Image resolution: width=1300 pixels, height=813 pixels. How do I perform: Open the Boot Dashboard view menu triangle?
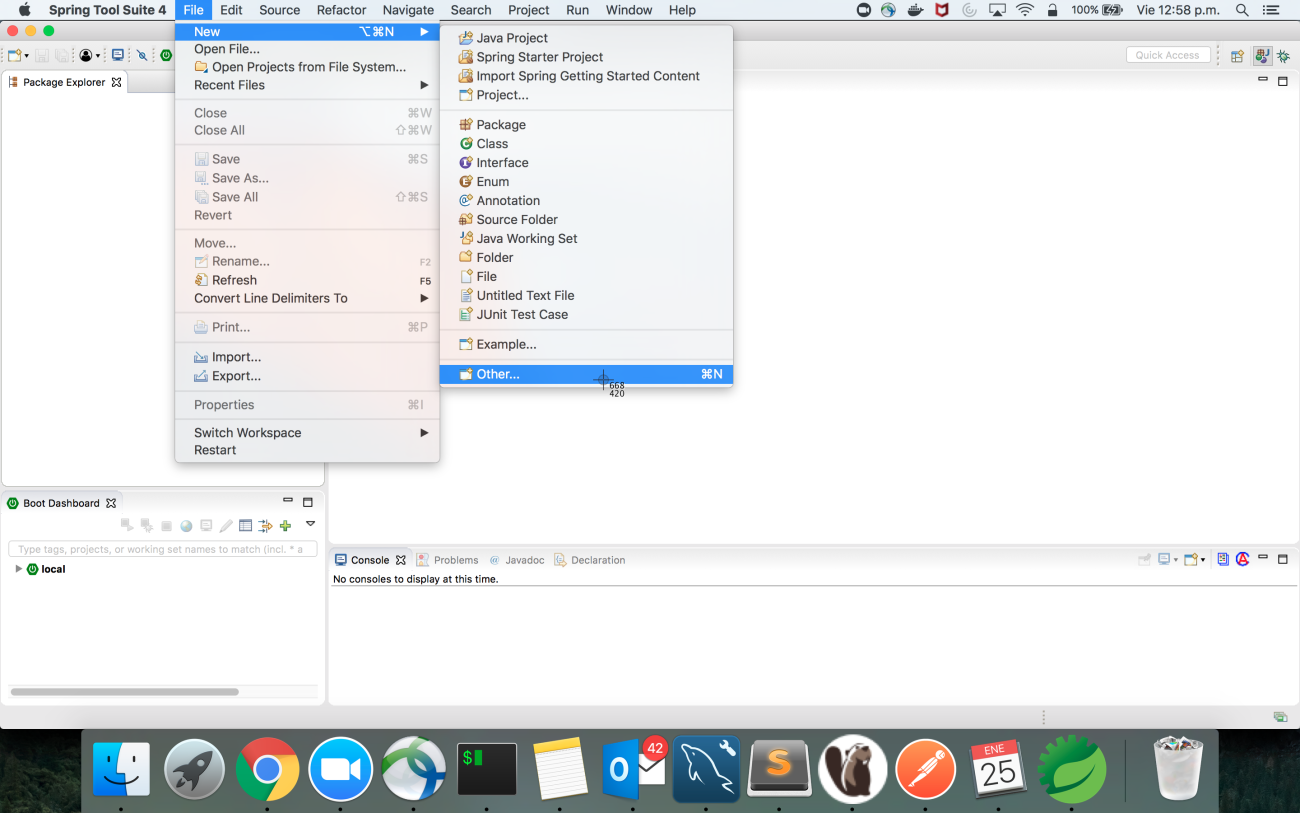(310, 524)
